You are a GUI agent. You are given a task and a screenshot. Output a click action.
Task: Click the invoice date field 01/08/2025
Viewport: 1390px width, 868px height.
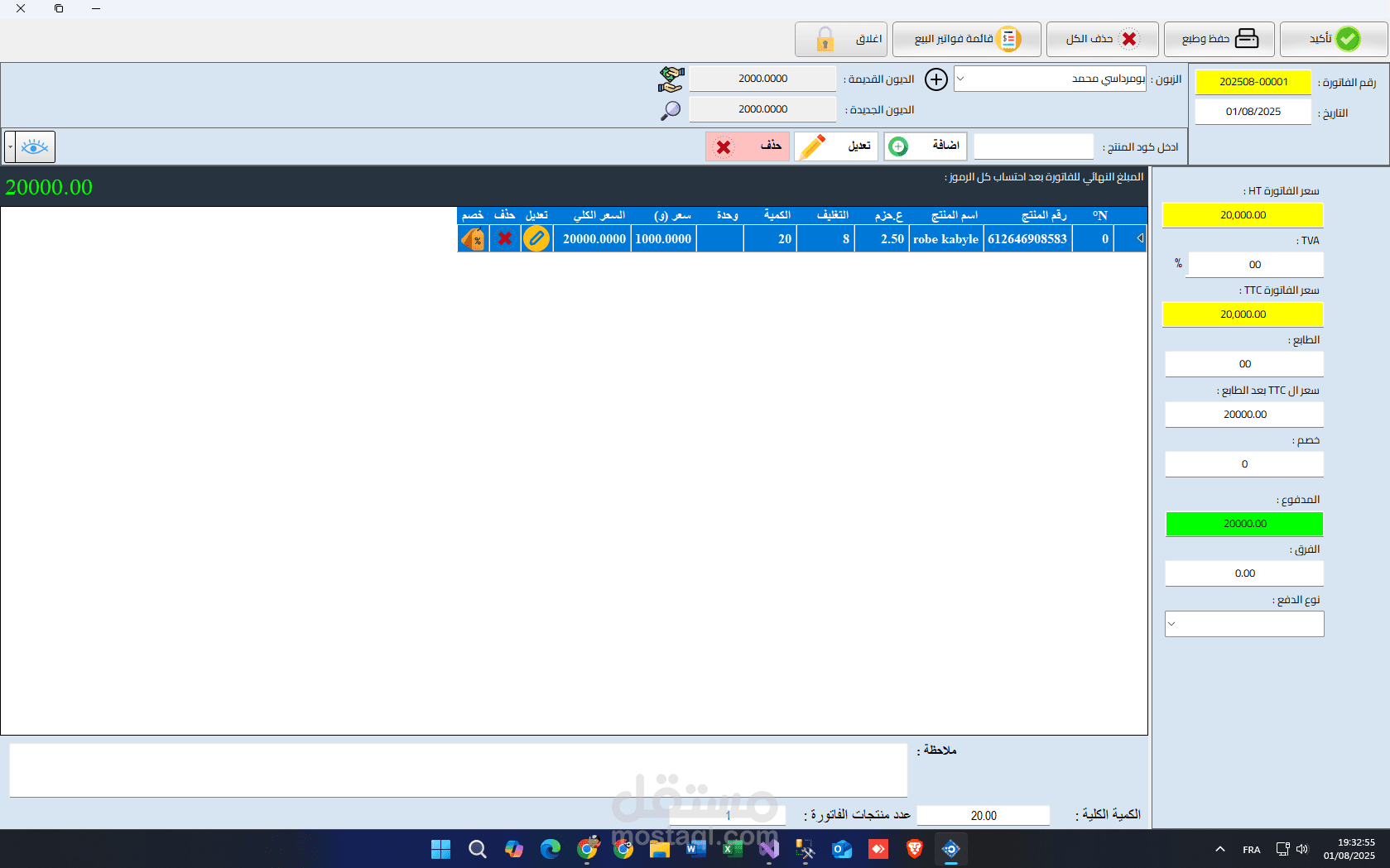click(x=1253, y=112)
